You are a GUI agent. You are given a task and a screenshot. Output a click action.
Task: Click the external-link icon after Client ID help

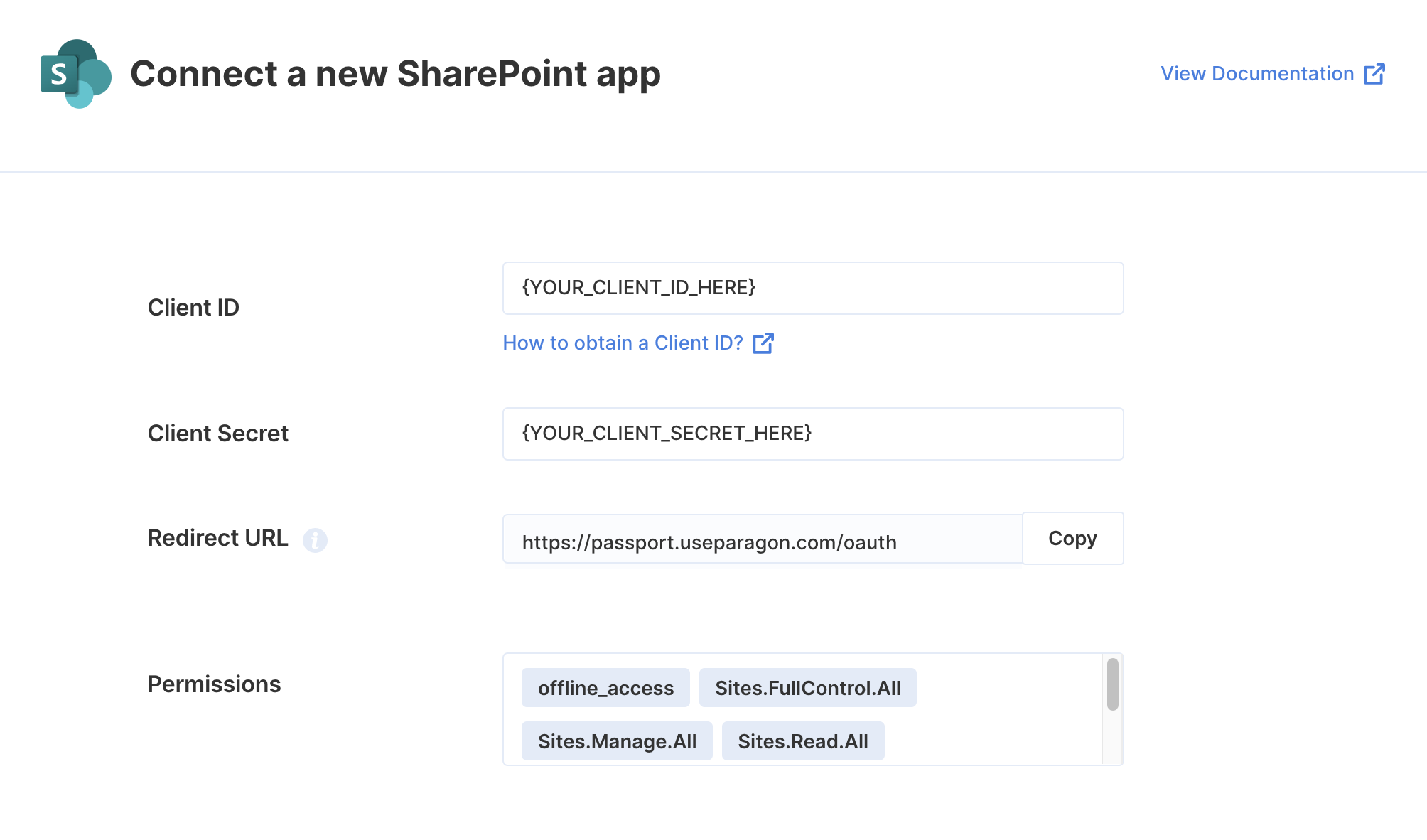tap(763, 343)
